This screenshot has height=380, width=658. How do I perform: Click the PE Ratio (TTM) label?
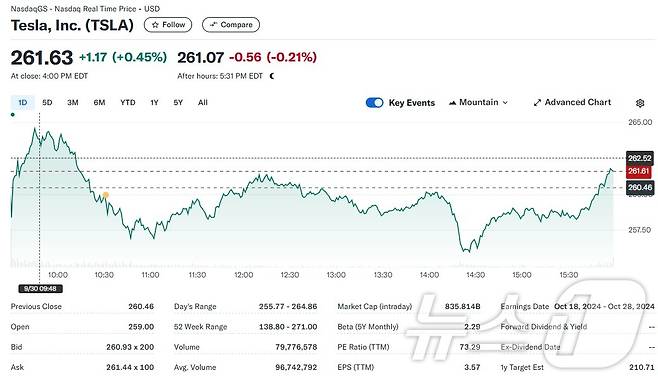[363, 347]
